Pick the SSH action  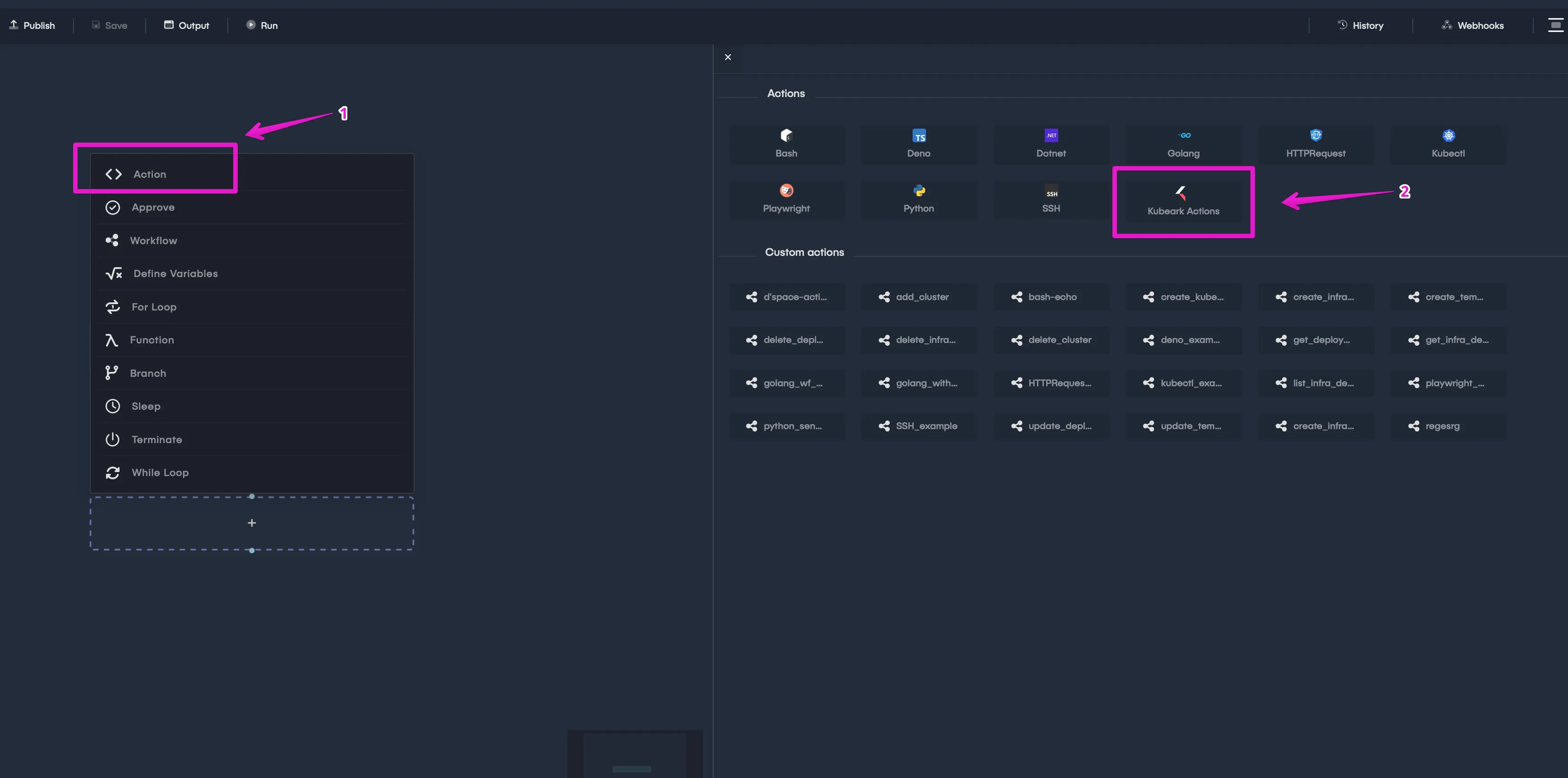[1051, 199]
